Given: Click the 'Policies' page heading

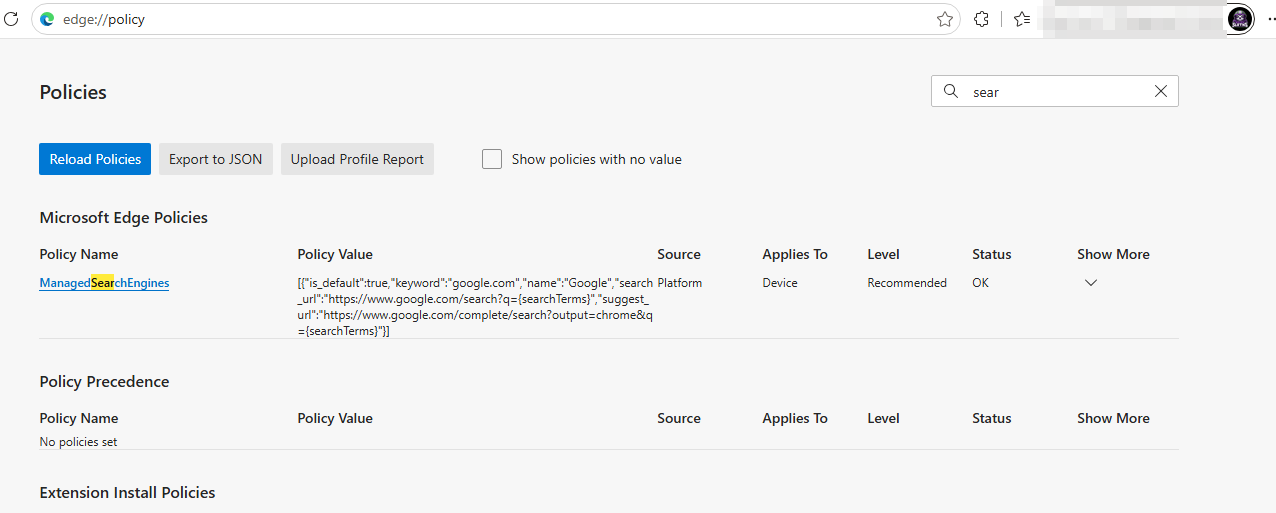Looking at the screenshot, I should click(x=73, y=92).
